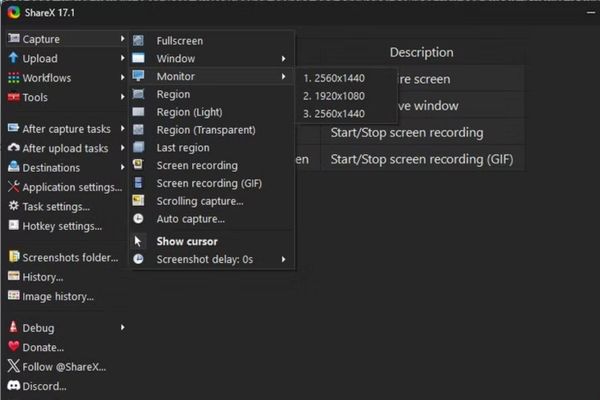600x400 pixels.
Task: Click the Donate heart icon
Action: [14, 347]
